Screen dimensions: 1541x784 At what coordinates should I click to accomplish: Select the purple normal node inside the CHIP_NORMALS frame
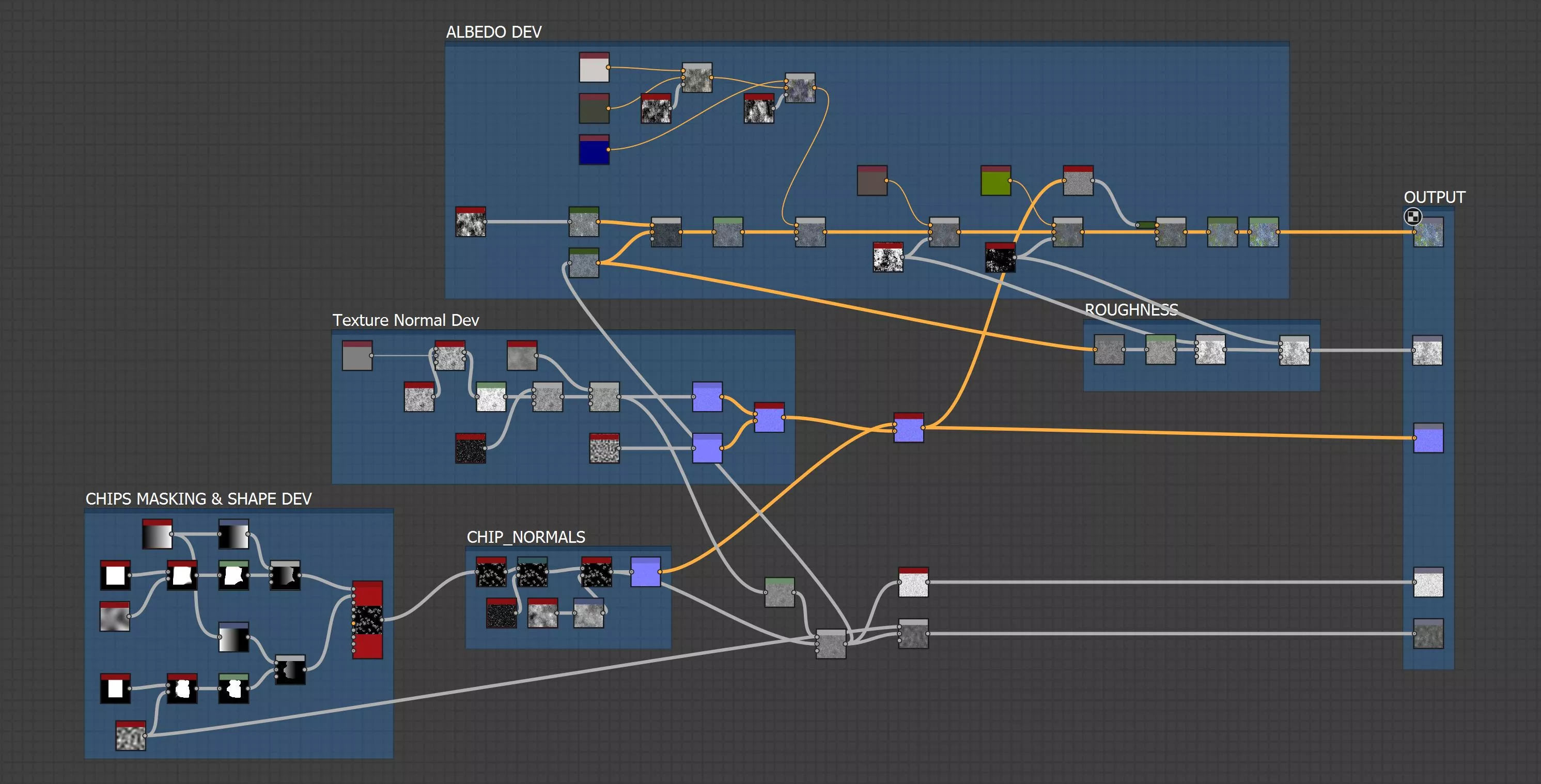click(645, 572)
